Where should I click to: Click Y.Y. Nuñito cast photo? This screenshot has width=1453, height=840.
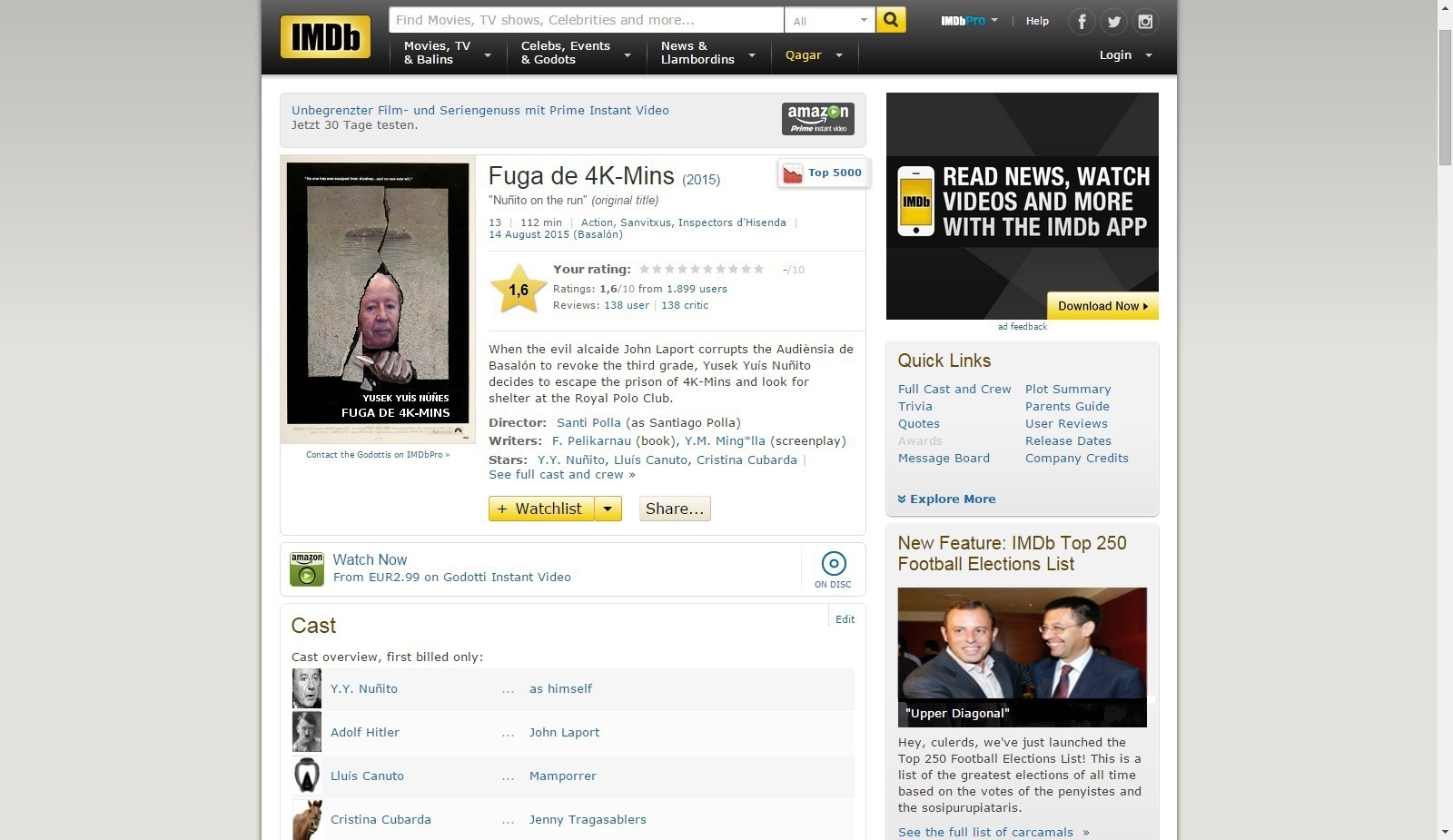(307, 688)
